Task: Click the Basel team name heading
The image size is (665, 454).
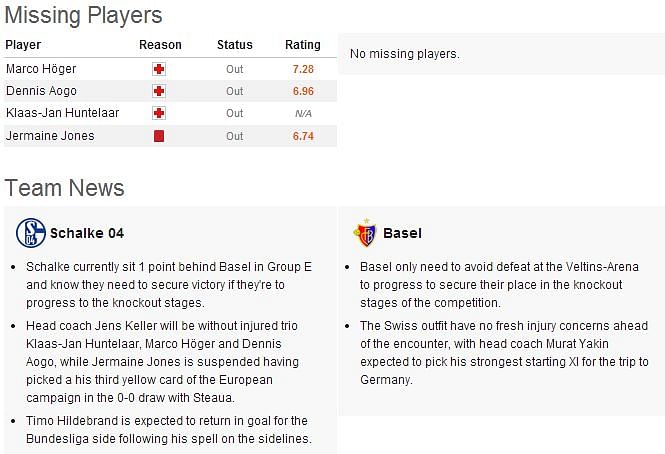Action: [x=402, y=233]
